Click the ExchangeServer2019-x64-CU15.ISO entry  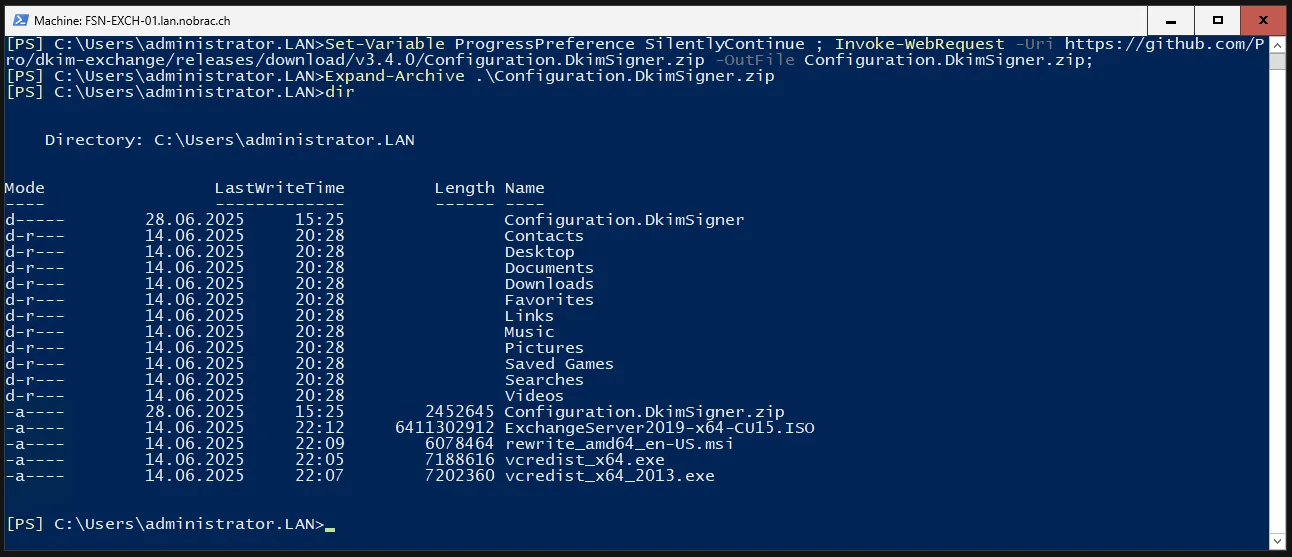[659, 428]
